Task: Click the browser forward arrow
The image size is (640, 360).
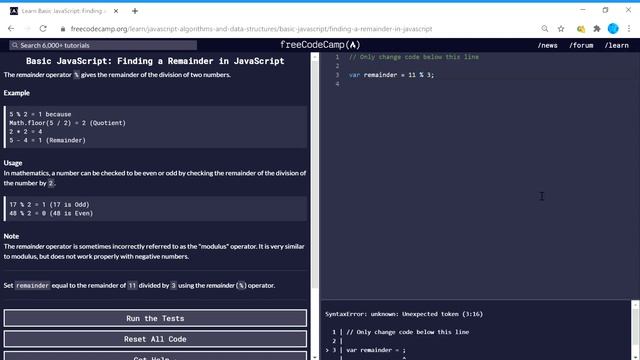Action: 27,29
